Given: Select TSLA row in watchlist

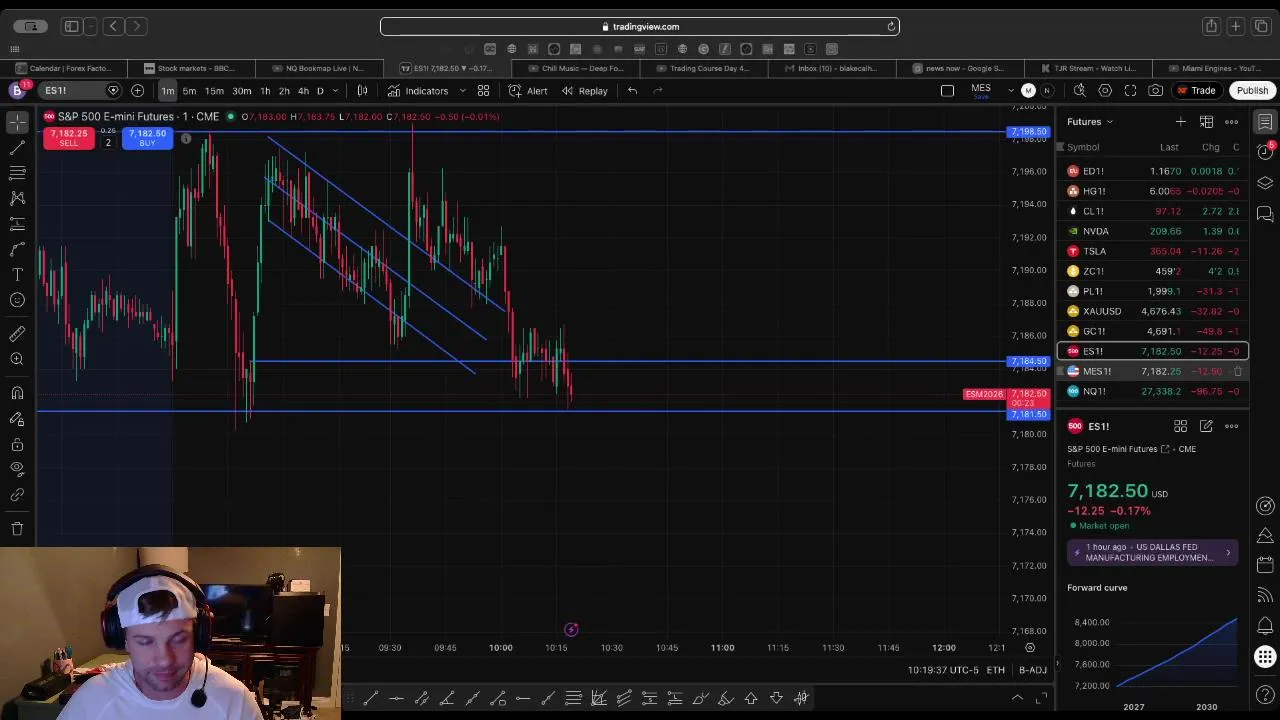Looking at the screenshot, I should click(1153, 251).
